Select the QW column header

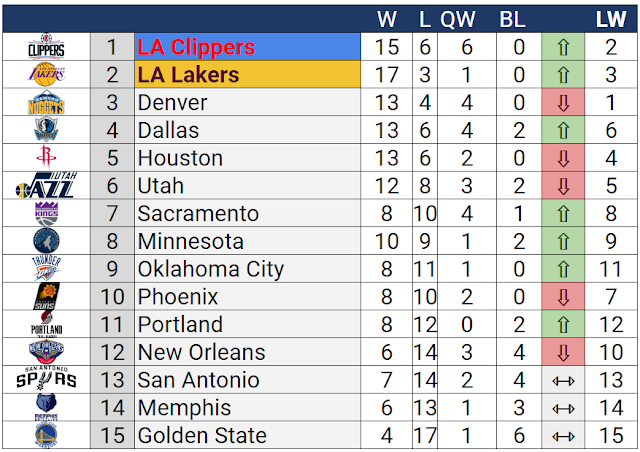458,20
